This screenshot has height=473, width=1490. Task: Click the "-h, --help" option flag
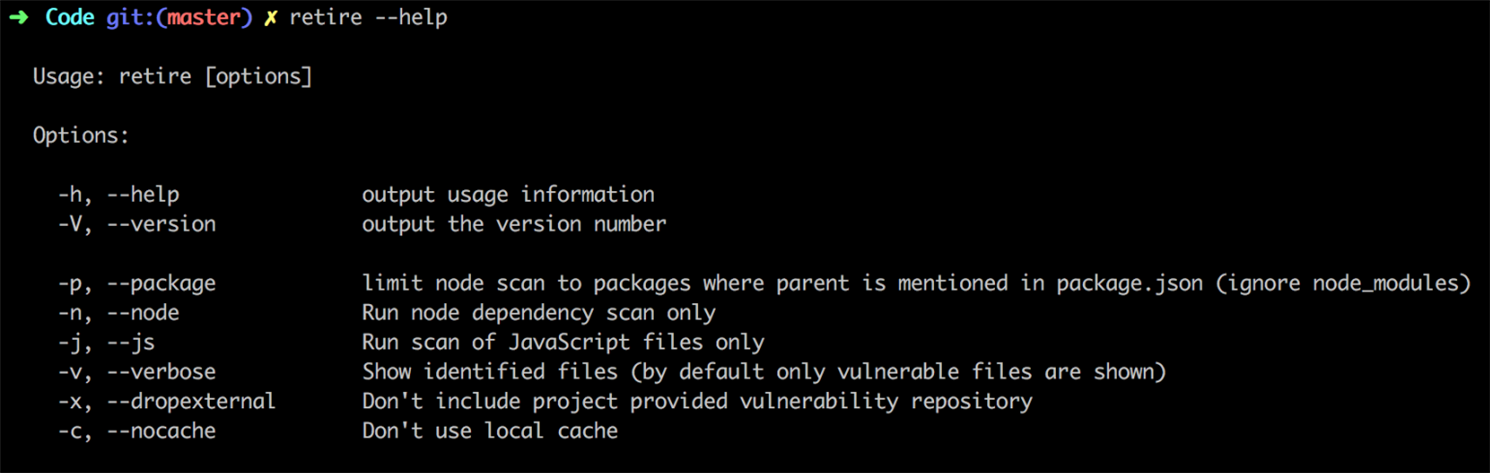tap(118, 195)
